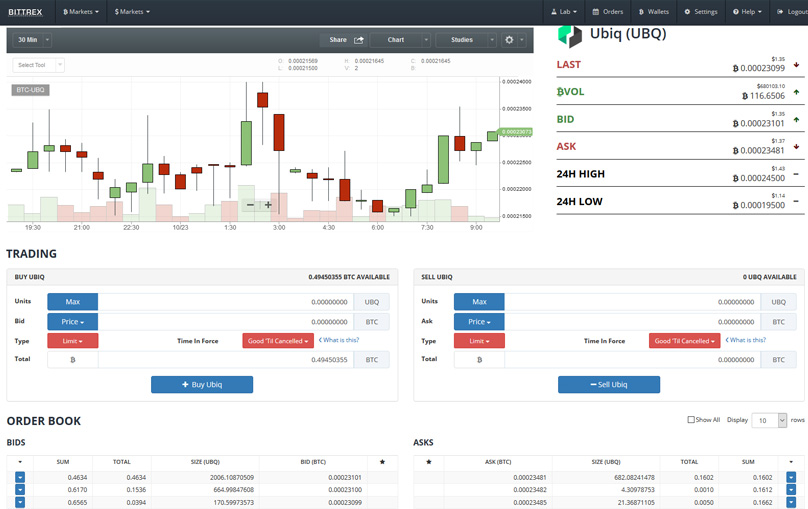Click the asks favorite star icon
This screenshot has width=808, height=509.
pos(429,462)
